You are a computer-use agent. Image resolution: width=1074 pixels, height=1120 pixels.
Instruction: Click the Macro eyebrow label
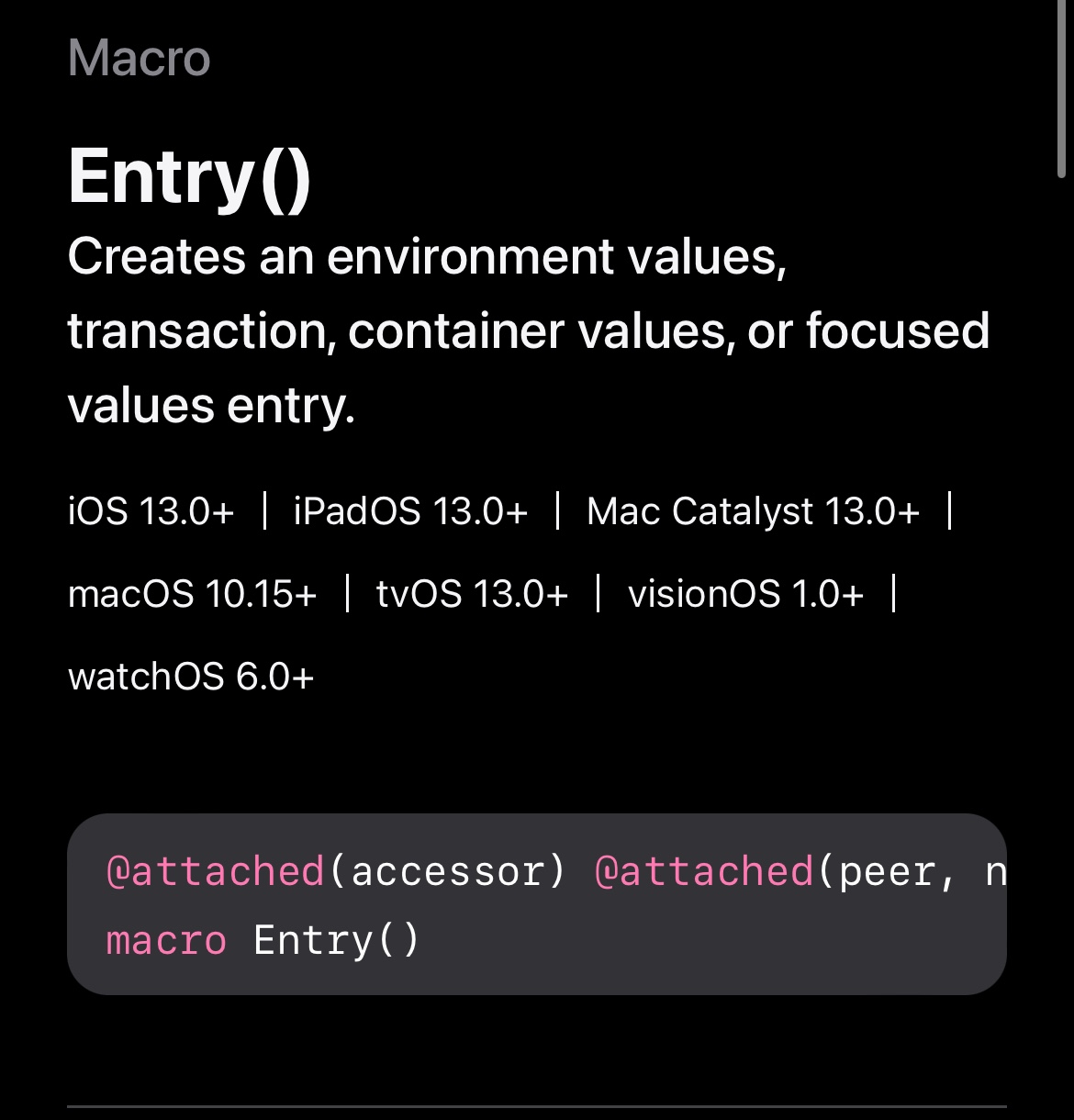point(140,59)
